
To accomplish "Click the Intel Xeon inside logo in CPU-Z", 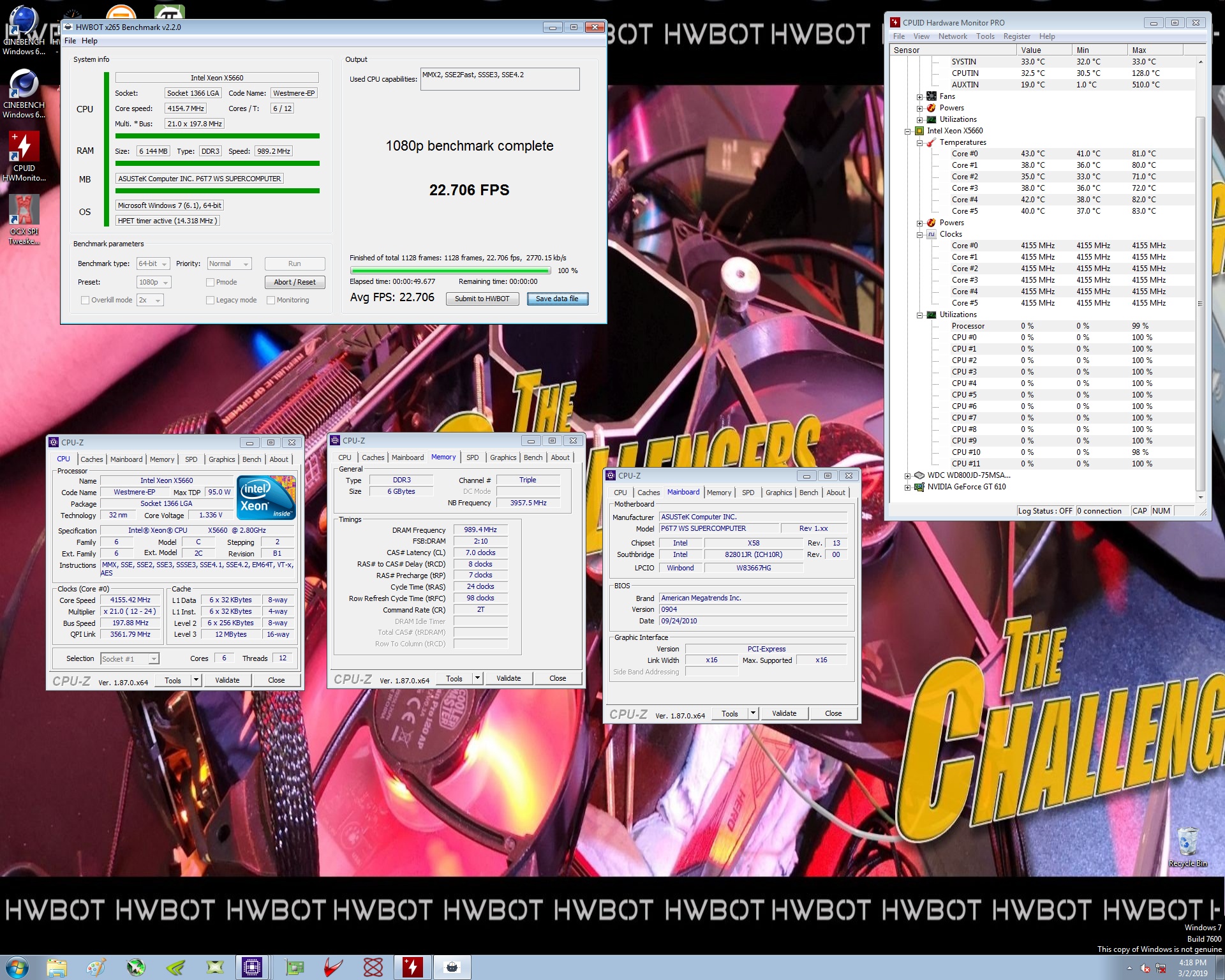I will tap(266, 497).
